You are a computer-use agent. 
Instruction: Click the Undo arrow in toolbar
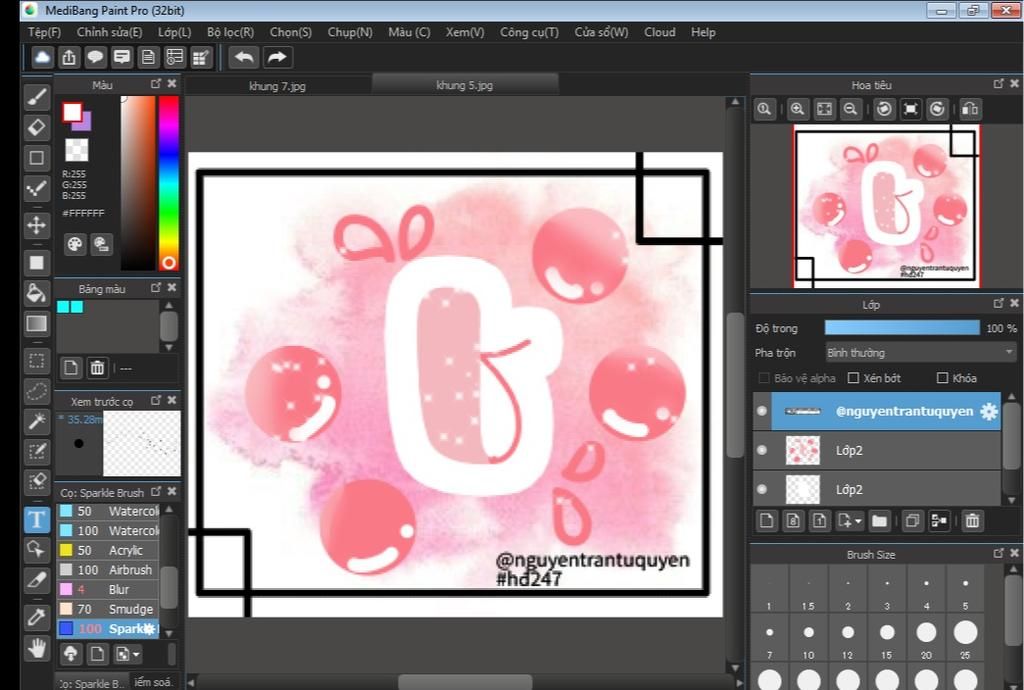(x=244, y=57)
